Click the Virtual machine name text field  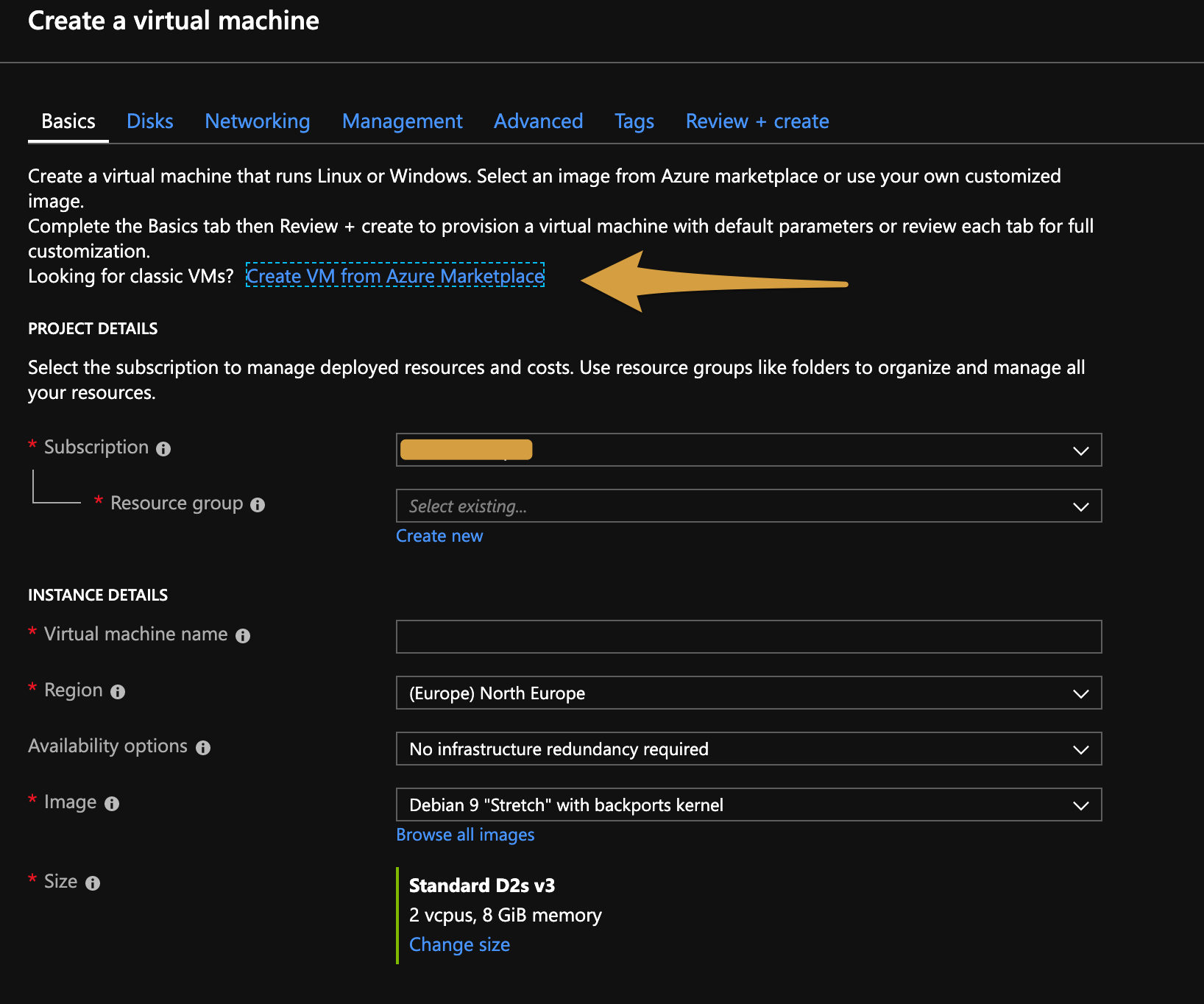tap(748, 637)
